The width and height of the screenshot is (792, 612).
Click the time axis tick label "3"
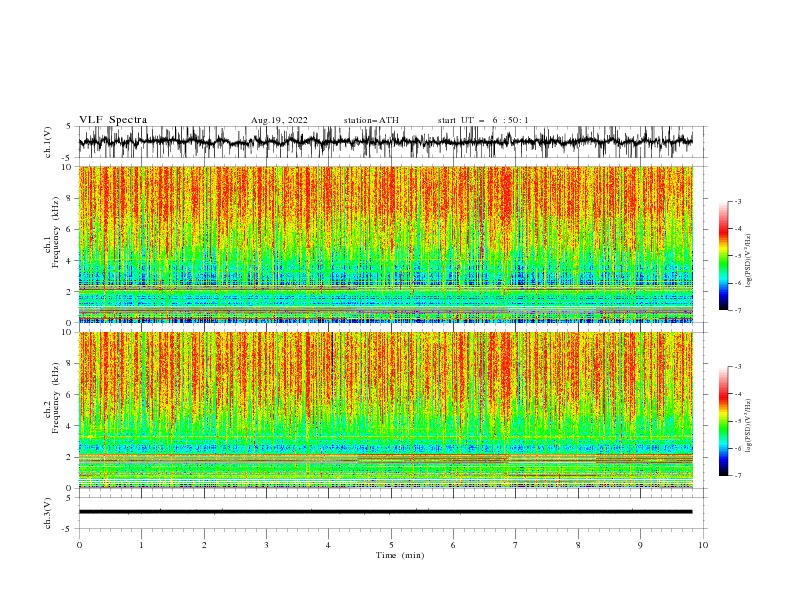tap(266, 545)
